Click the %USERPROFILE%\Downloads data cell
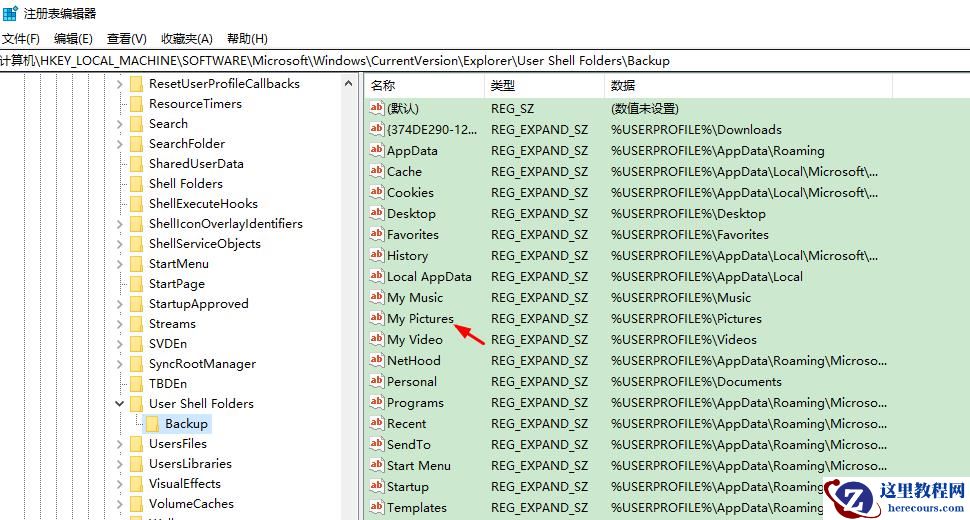Screen dimensions: 970x520 696,130
